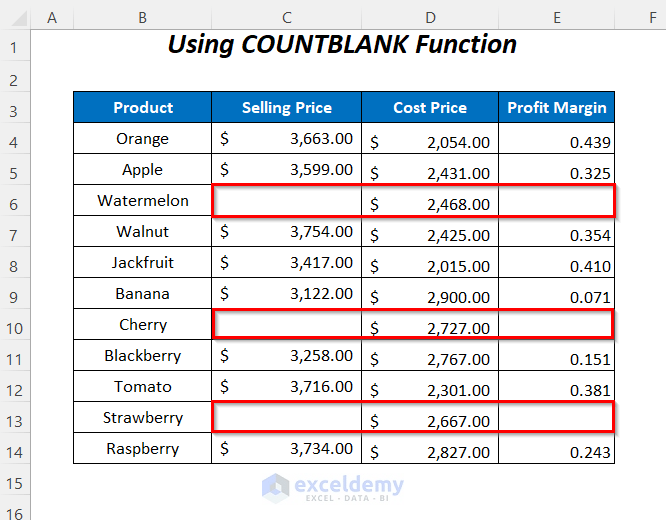This screenshot has height=520, width=666.
Task: Click profit margin 0.439
Action: point(556,138)
